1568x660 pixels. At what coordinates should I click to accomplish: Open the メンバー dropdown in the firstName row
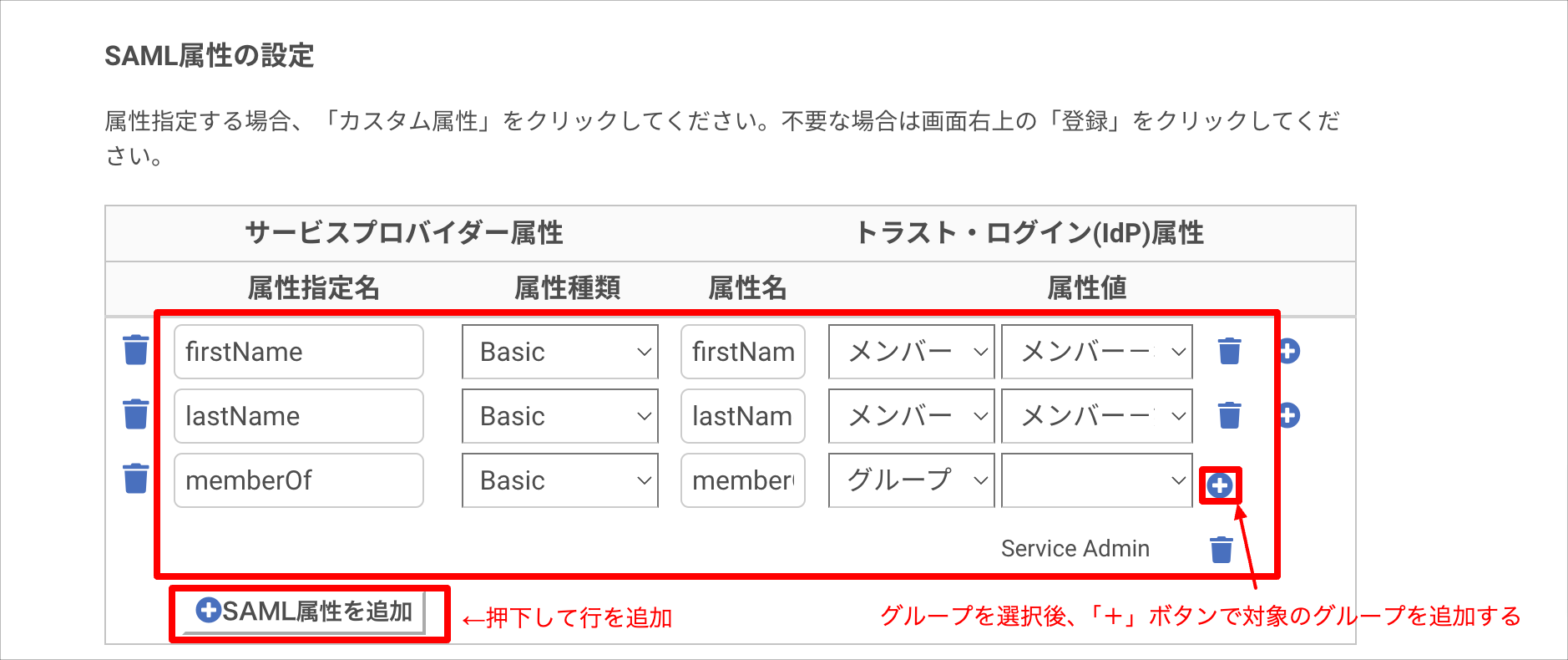[x=912, y=352]
